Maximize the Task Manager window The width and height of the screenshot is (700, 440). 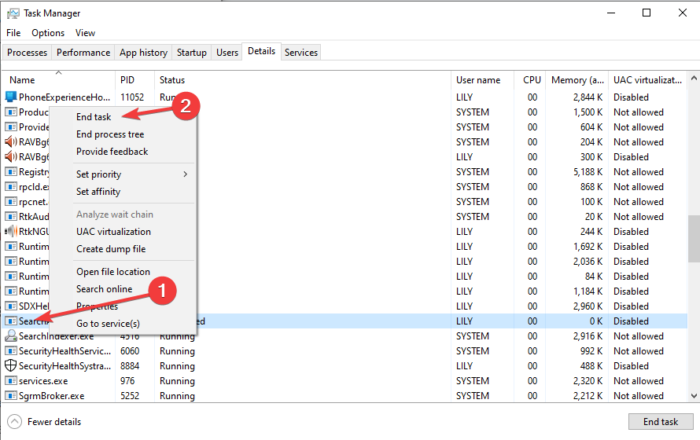[x=646, y=13]
